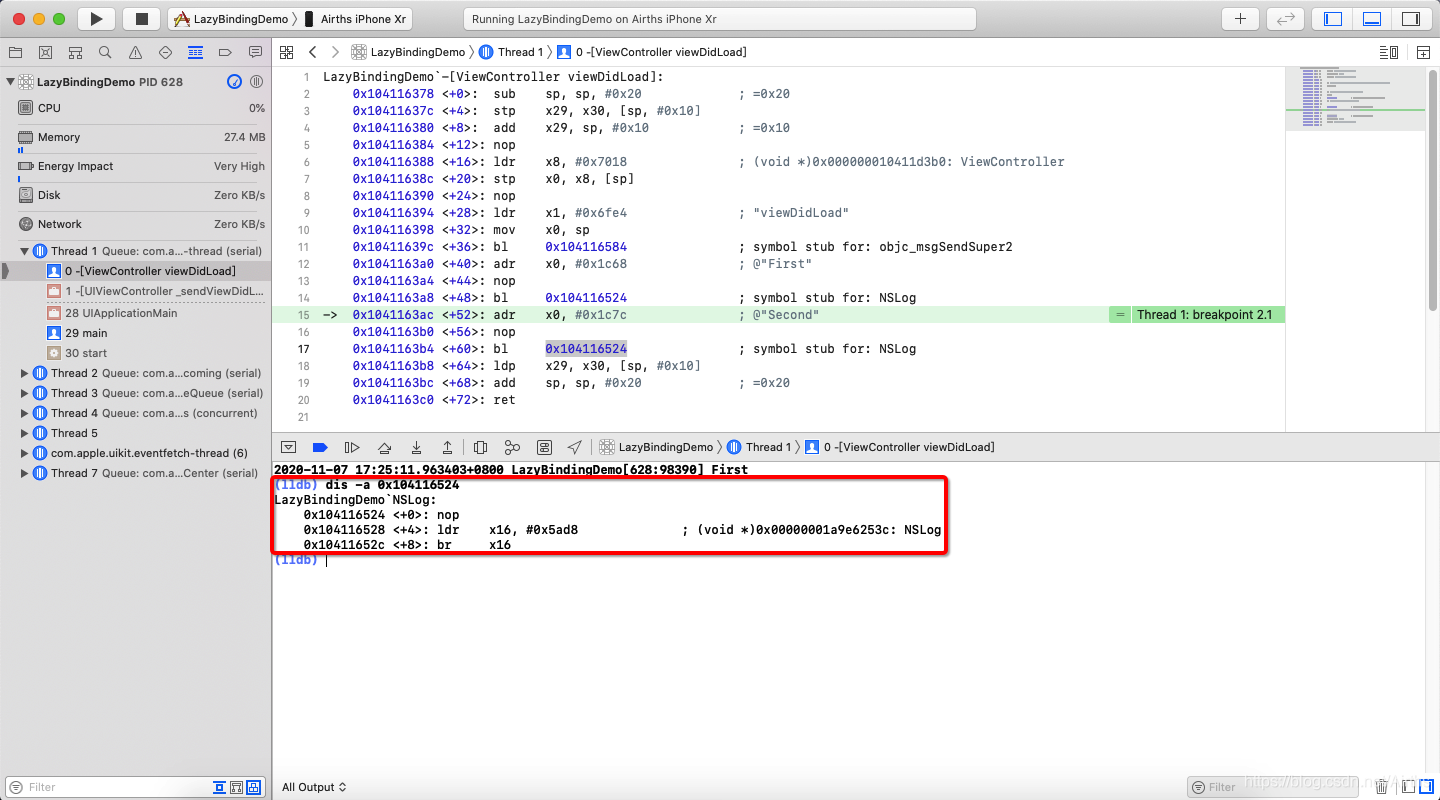The image size is (1440, 800).
Task: Toggle the Navigator panel visibility
Action: tap(1333, 19)
